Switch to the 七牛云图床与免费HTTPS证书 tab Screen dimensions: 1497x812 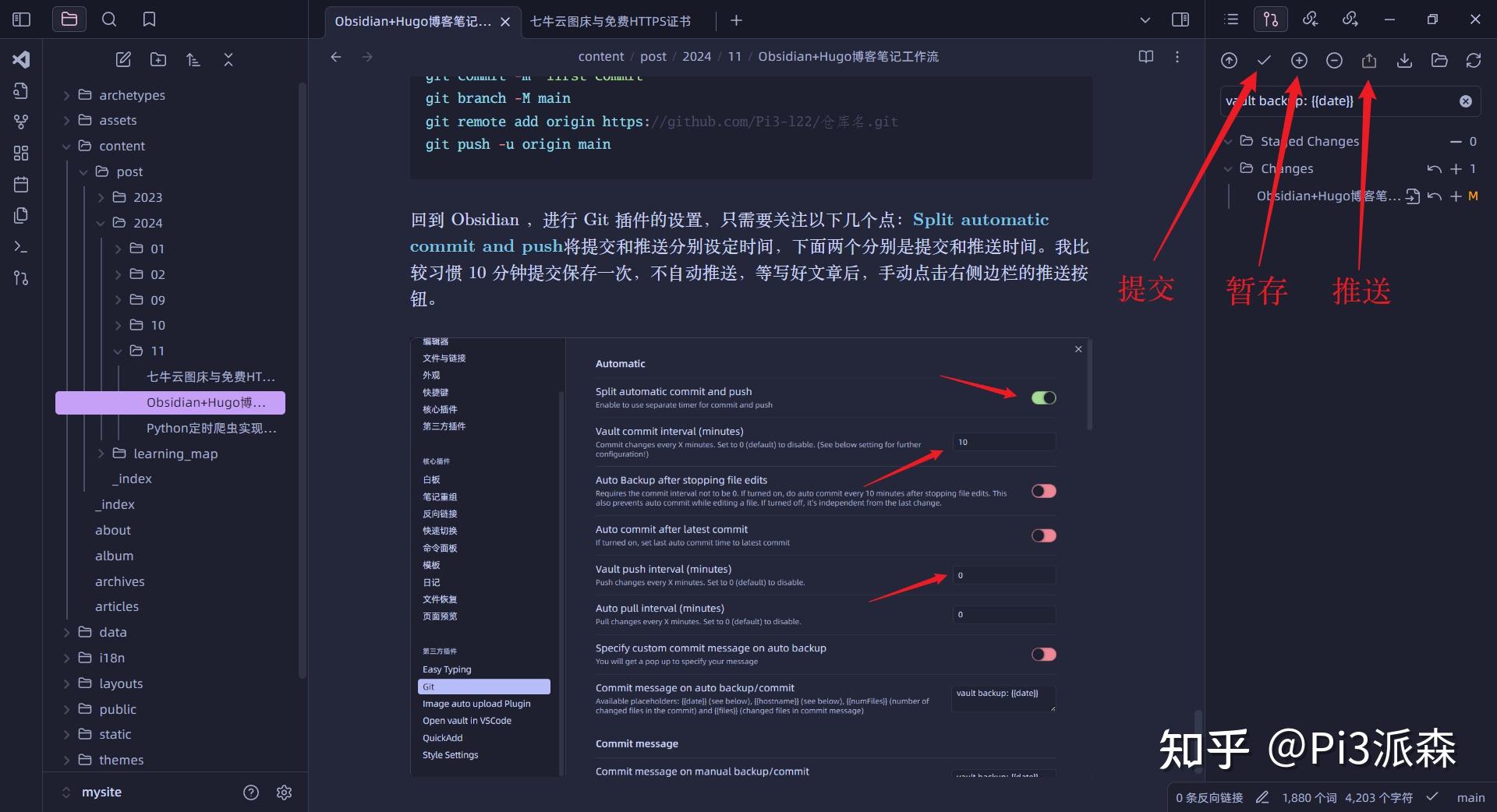[x=610, y=21]
